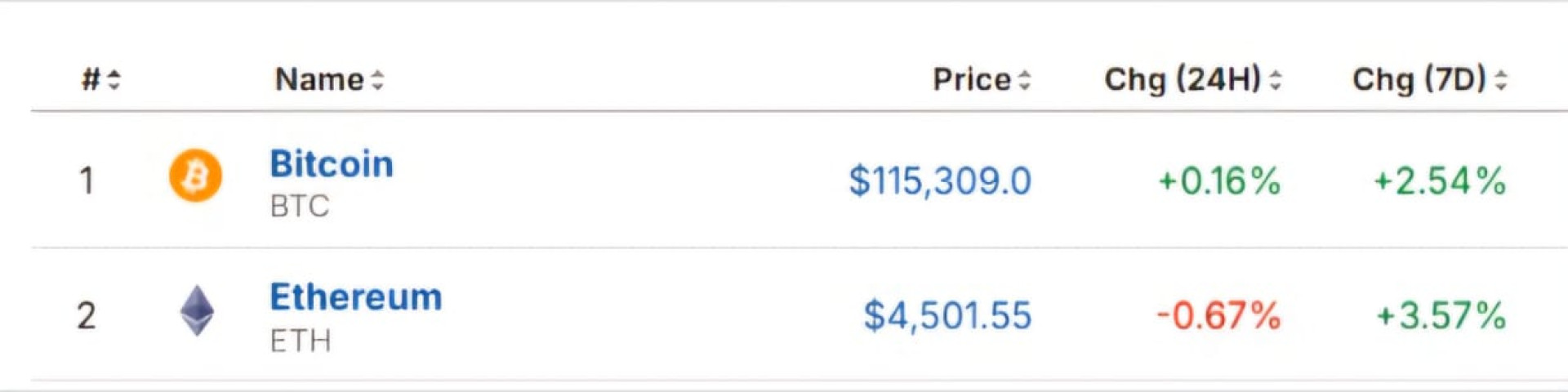Click the sort arrows beside the # header
Screen dimensions: 1568x392
pyautogui.click(x=114, y=80)
